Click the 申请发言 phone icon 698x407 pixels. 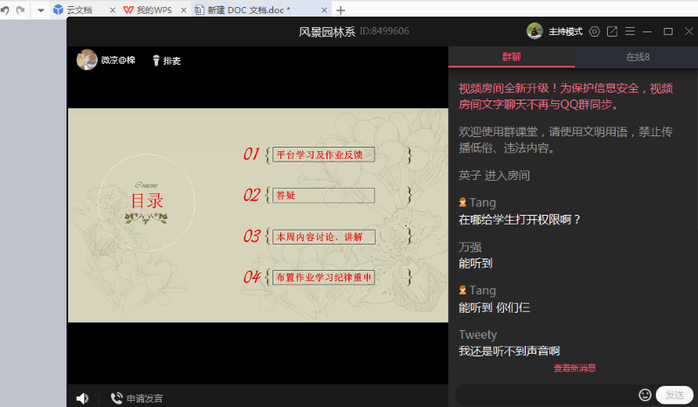pyautogui.click(x=116, y=398)
